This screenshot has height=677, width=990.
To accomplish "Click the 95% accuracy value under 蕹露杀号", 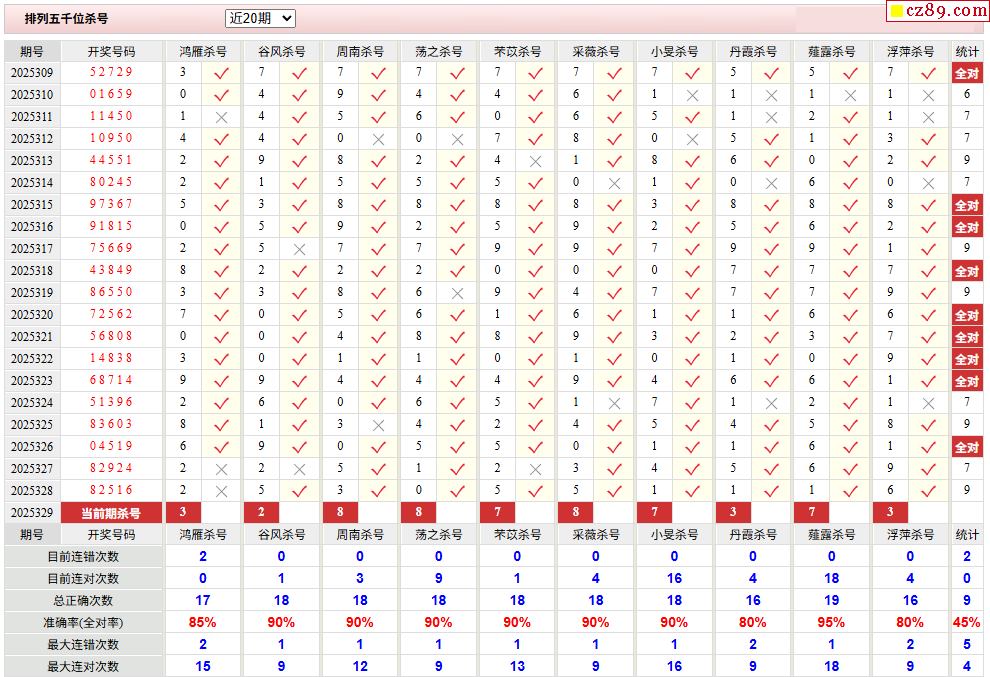I will (x=831, y=622).
